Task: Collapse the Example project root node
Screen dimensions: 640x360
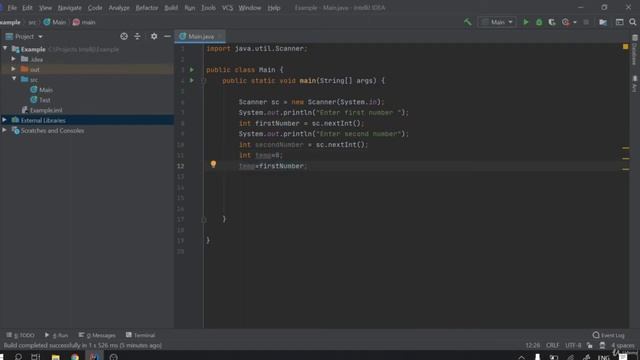Action: click(x=5, y=49)
